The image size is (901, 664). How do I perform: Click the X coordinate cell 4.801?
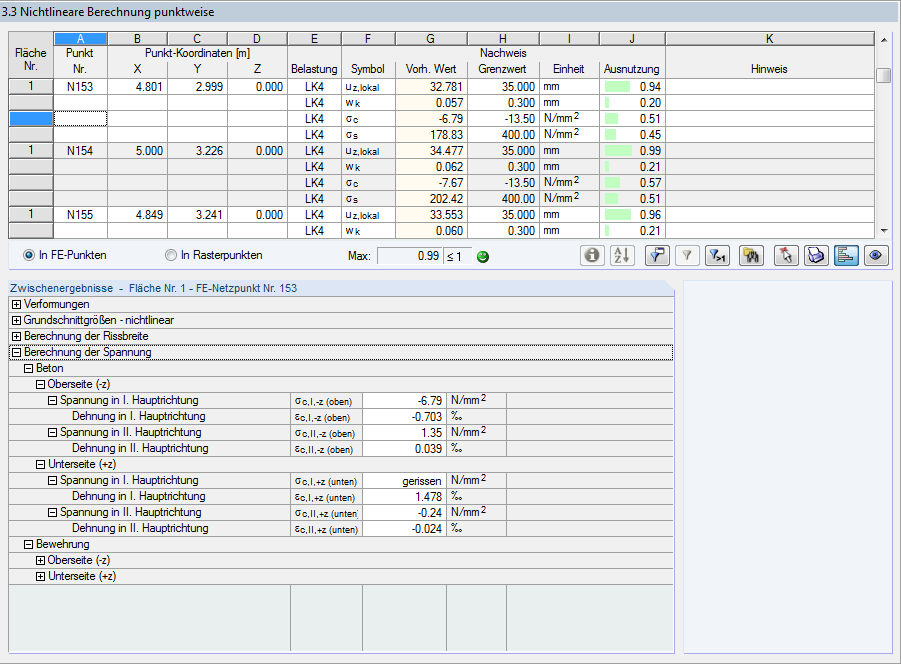click(x=137, y=87)
